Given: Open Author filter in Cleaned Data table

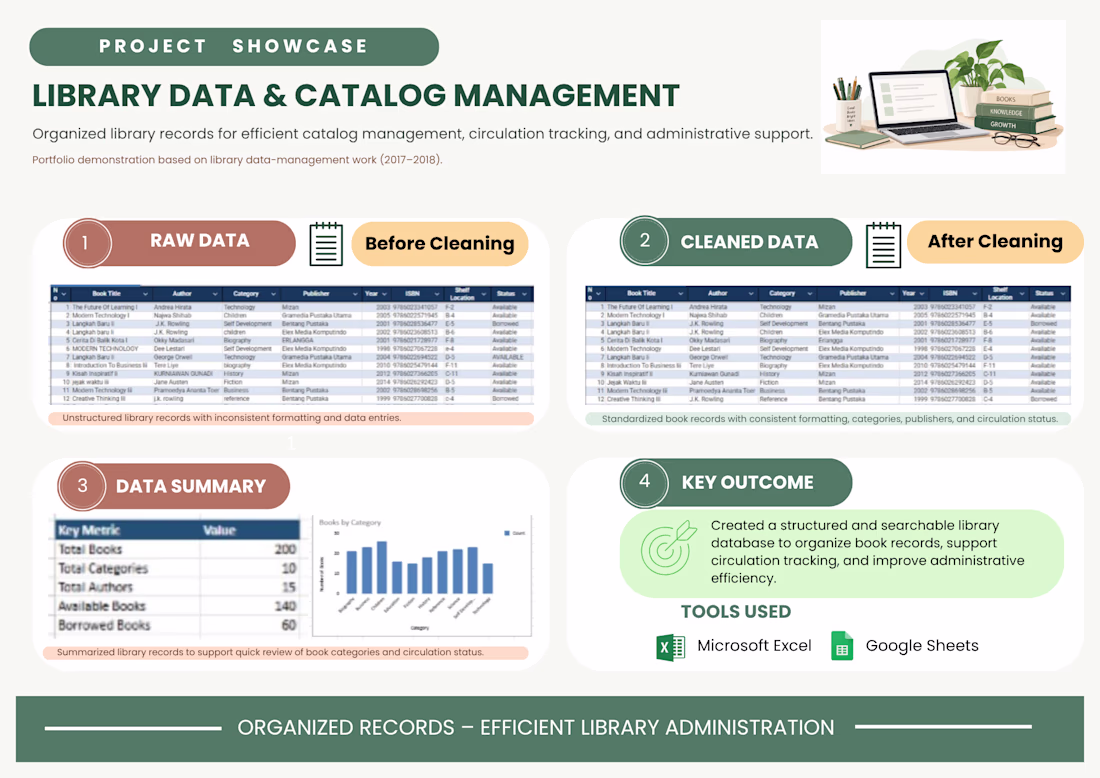Looking at the screenshot, I should pos(751,293).
